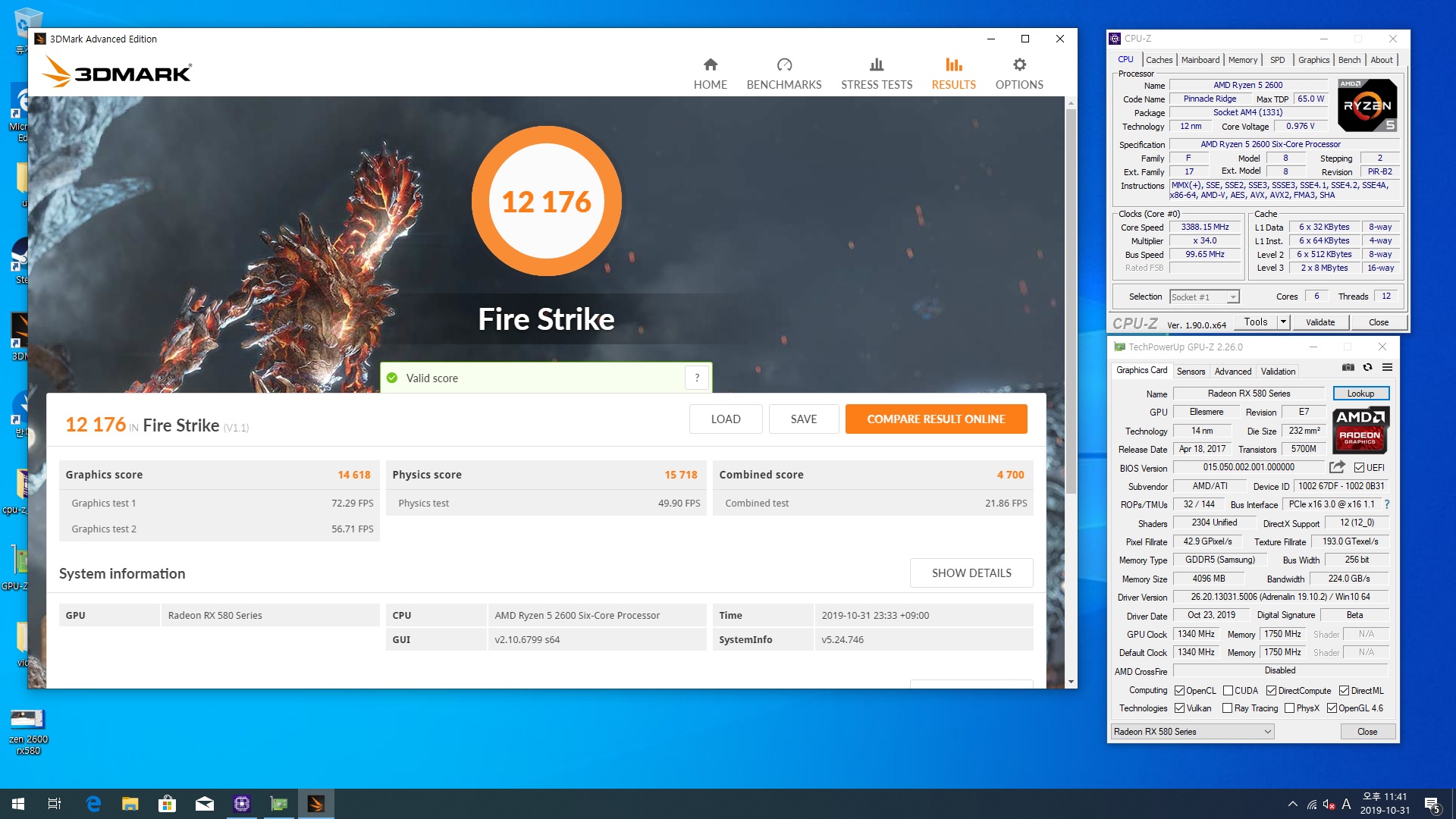This screenshot has width=1456, height=819.
Task: Open Task View on the taskbar
Action: [55, 804]
